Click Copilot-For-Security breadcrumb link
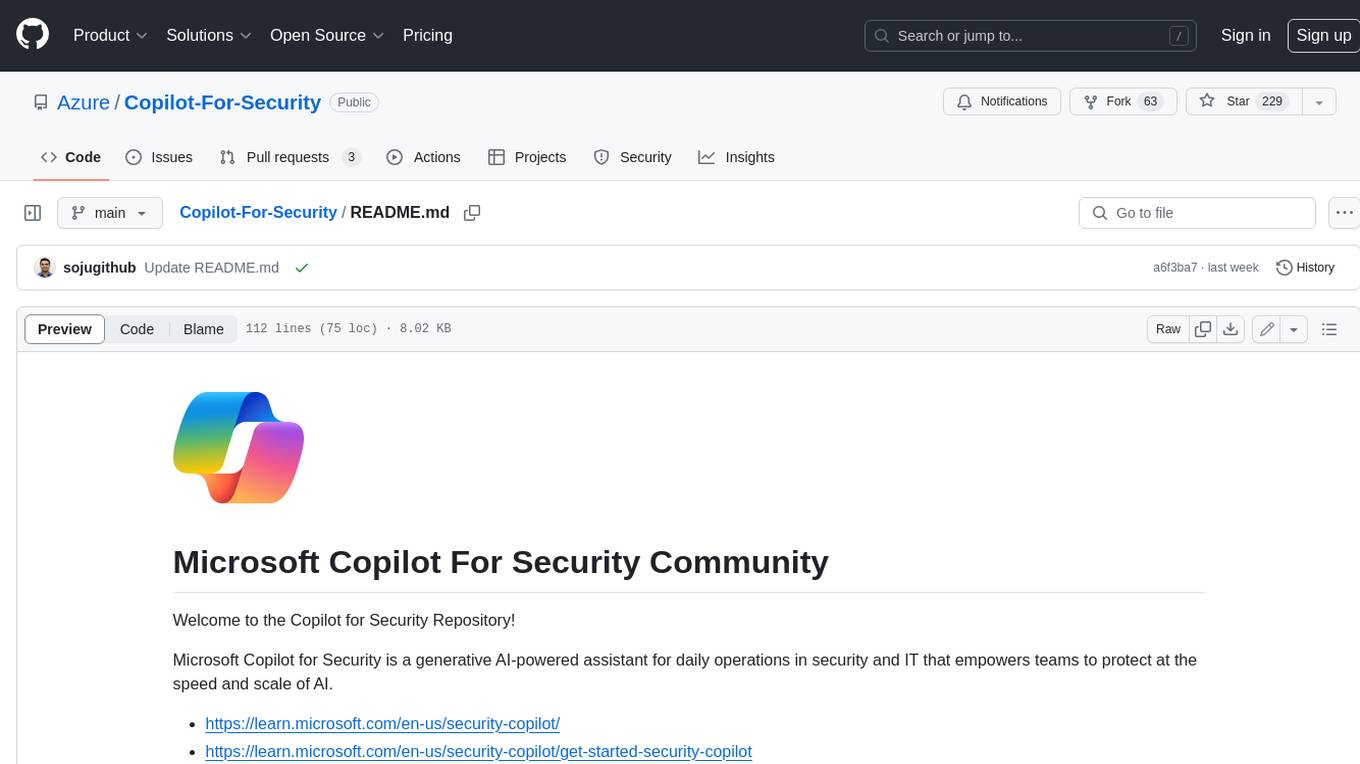The width and height of the screenshot is (1360, 764). click(258, 213)
